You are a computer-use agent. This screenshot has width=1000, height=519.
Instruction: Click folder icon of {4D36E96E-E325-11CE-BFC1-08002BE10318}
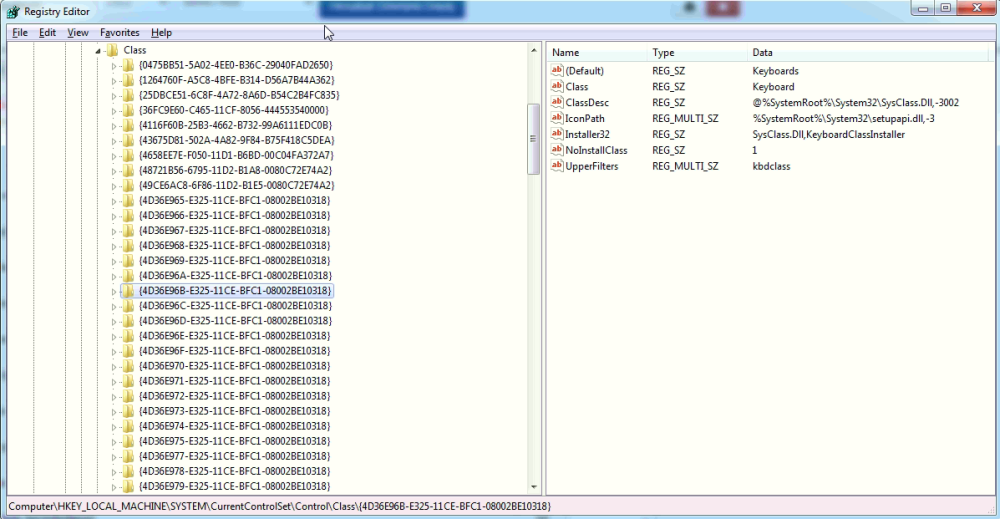click(x=128, y=335)
